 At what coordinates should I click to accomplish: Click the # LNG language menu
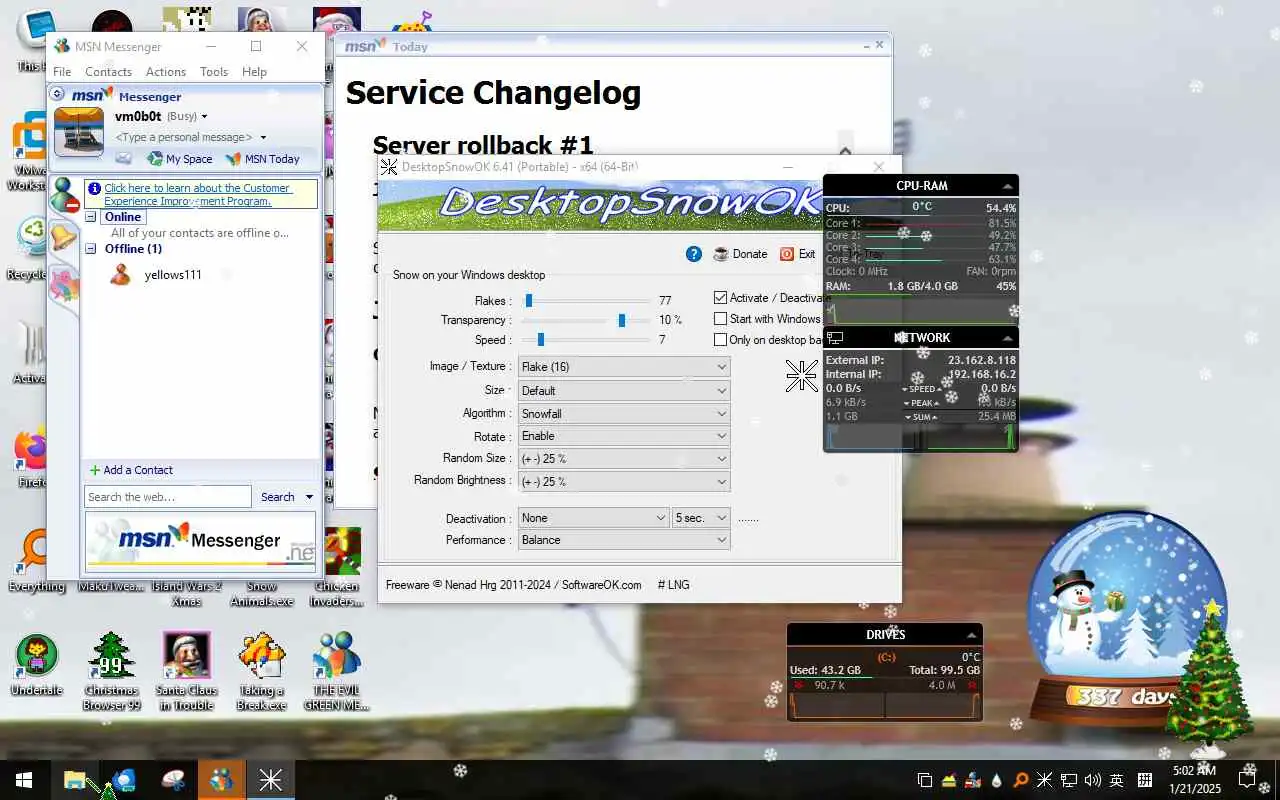coord(673,585)
